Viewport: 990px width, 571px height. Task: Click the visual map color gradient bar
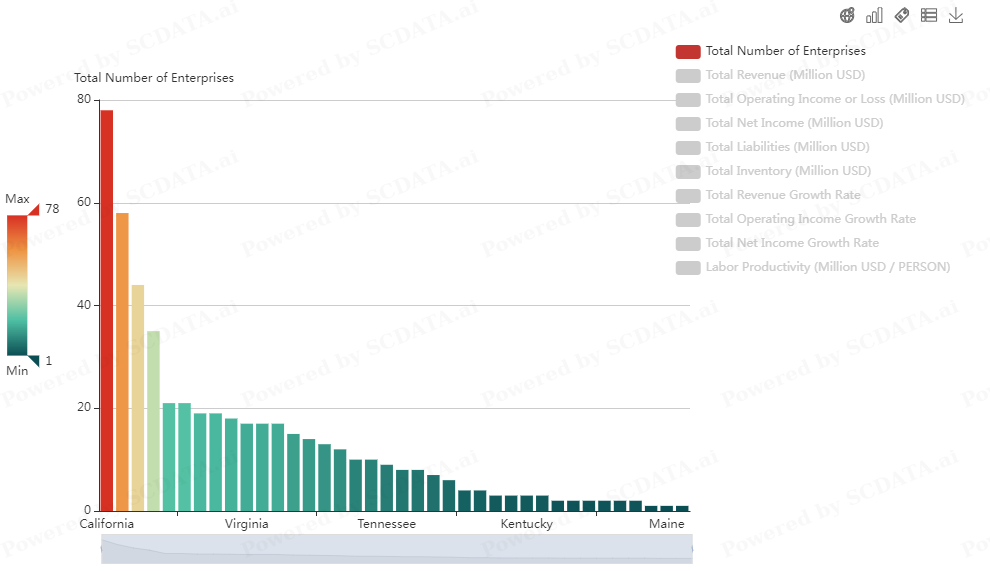point(17,285)
